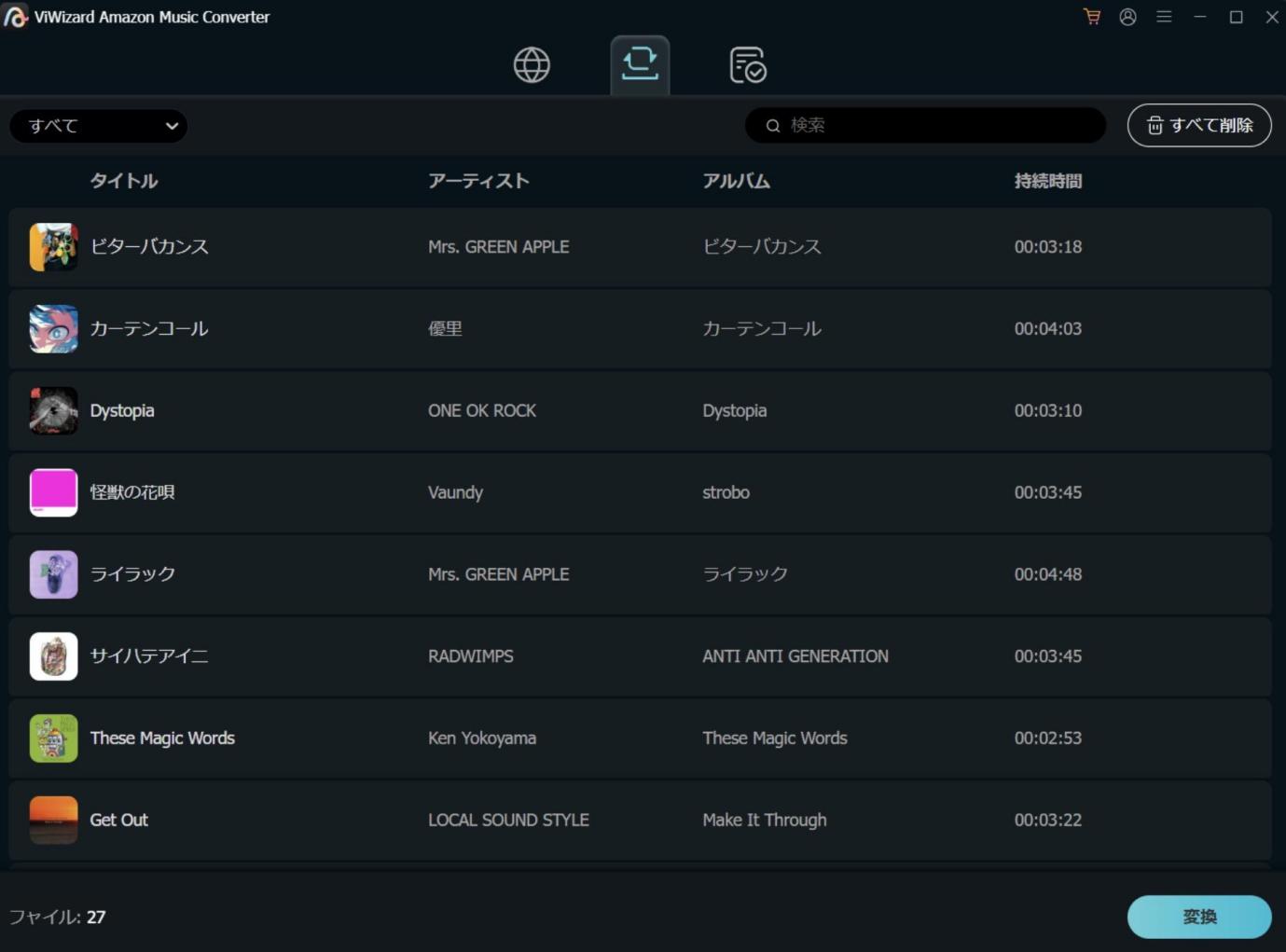The height and width of the screenshot is (952, 1286).
Task: Click artist RADWIMPS
Action: point(471,656)
